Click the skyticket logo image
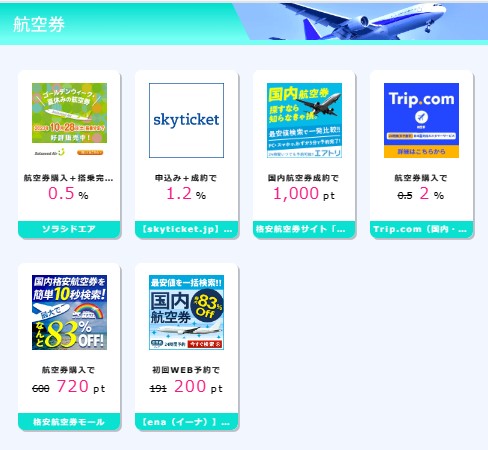This screenshot has height=450, width=488. (x=186, y=120)
